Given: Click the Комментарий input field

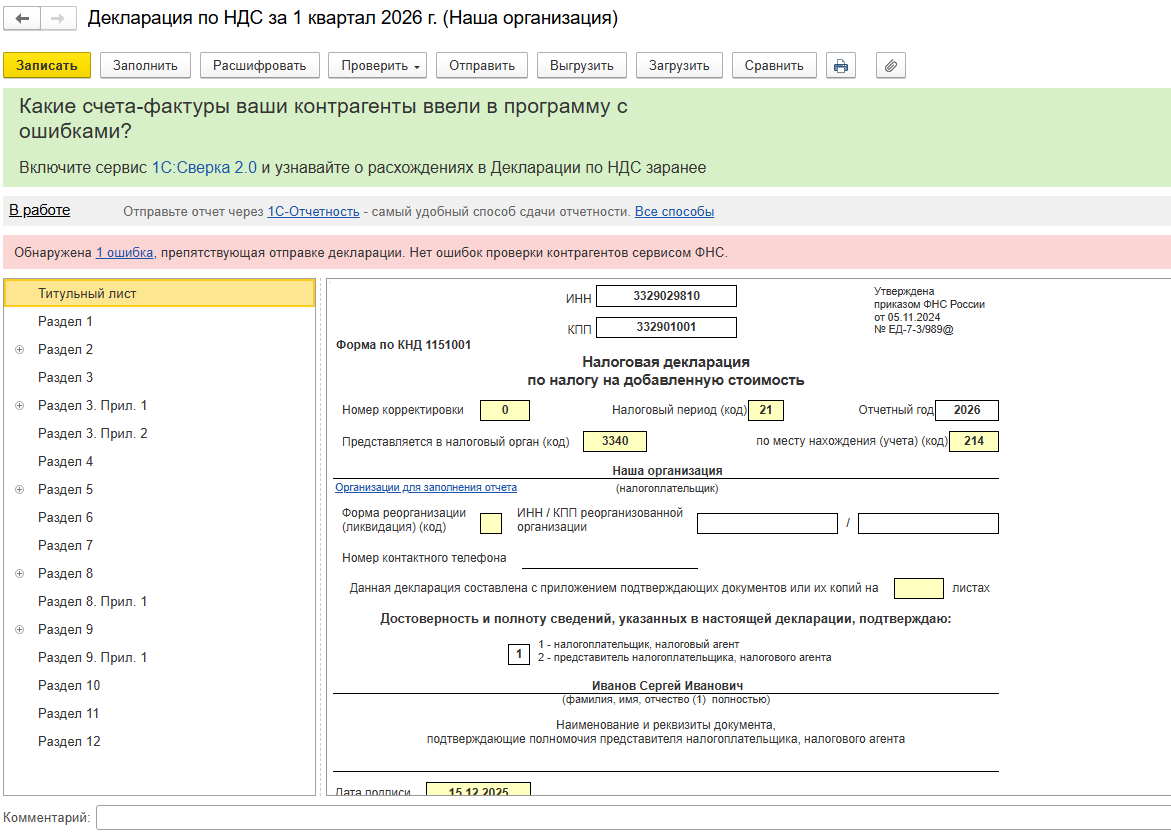Looking at the screenshot, I should [633, 817].
